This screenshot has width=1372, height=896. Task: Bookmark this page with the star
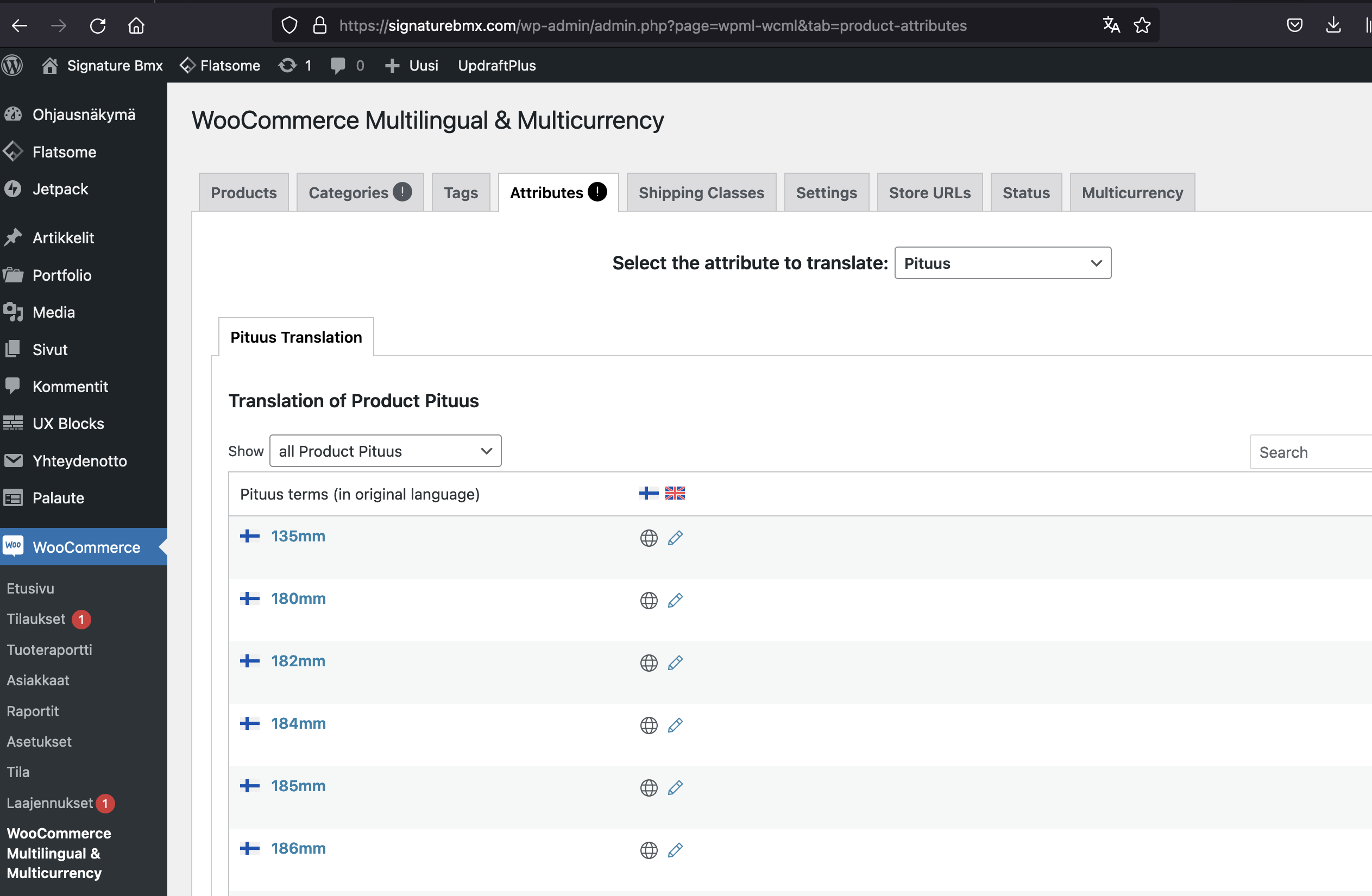tap(1142, 26)
